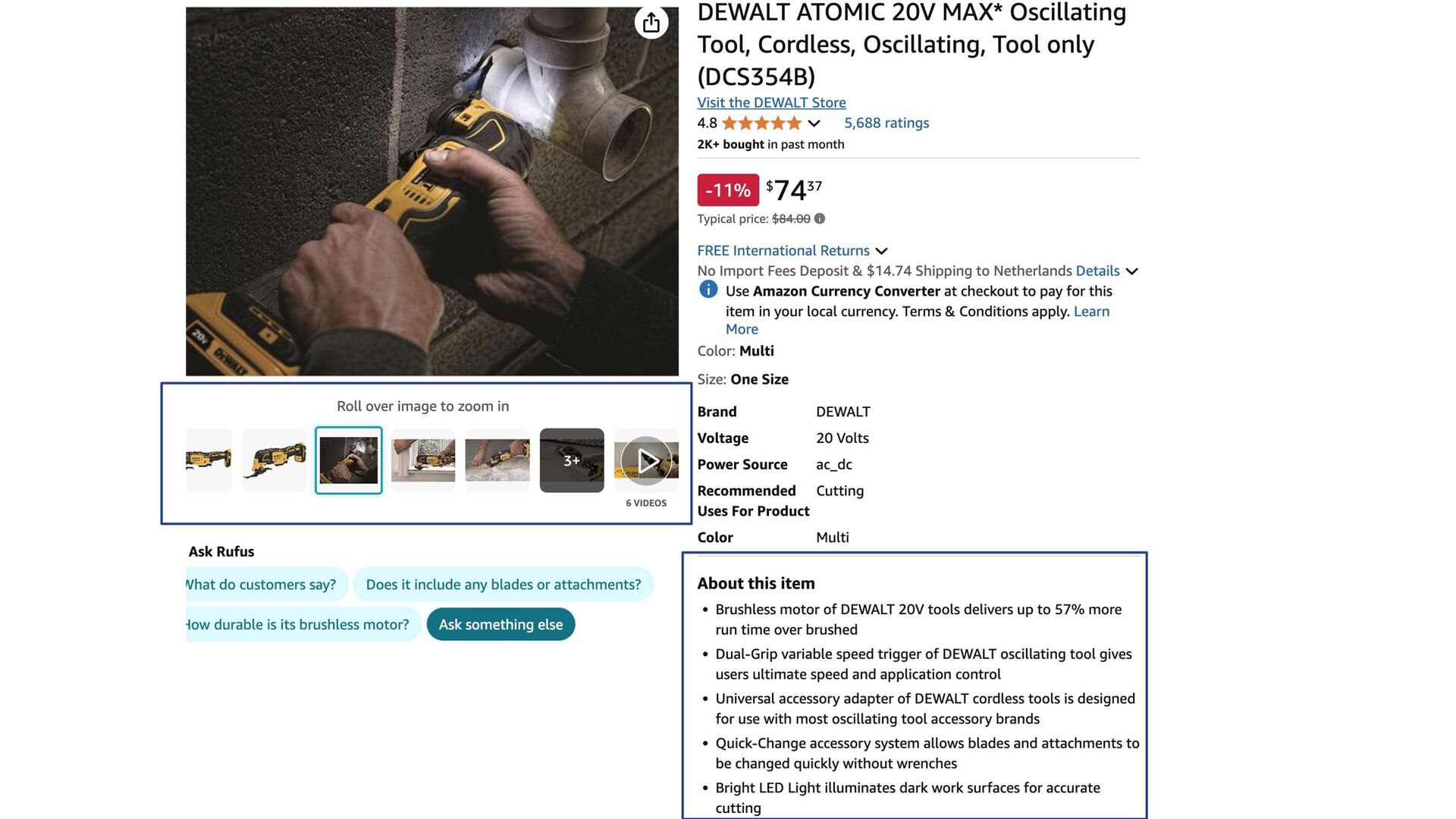Open Visit the DEWALT Store link
Image resolution: width=1456 pixels, height=819 pixels.
coord(771,102)
